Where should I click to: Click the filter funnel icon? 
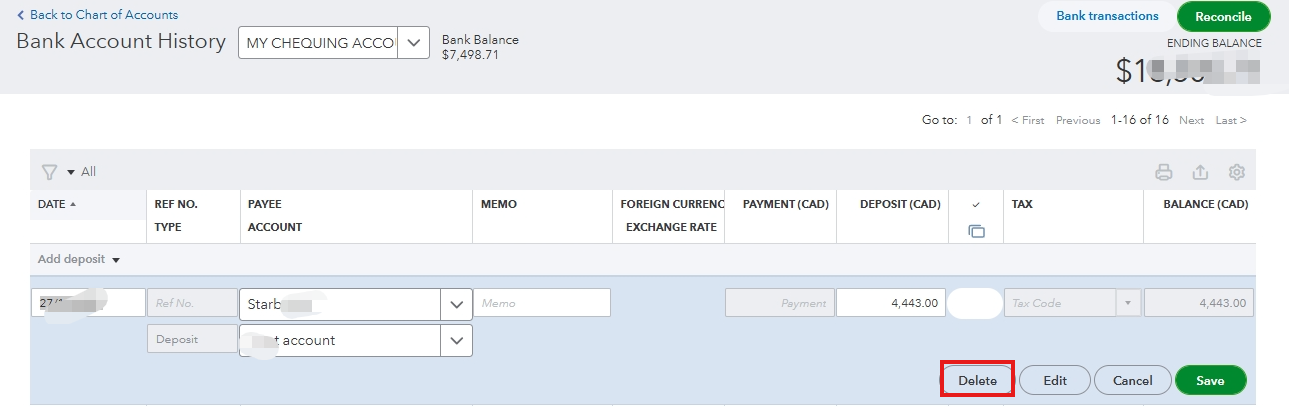pos(49,172)
